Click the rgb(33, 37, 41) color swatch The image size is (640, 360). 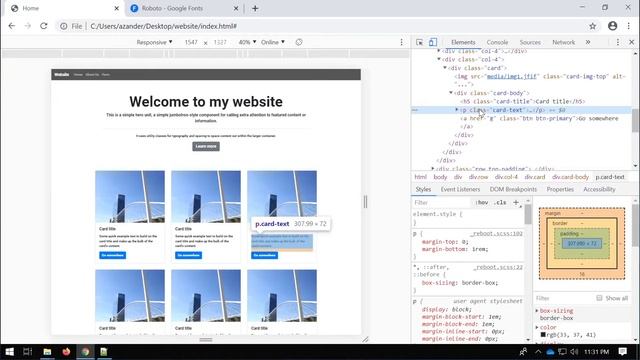click(543, 335)
